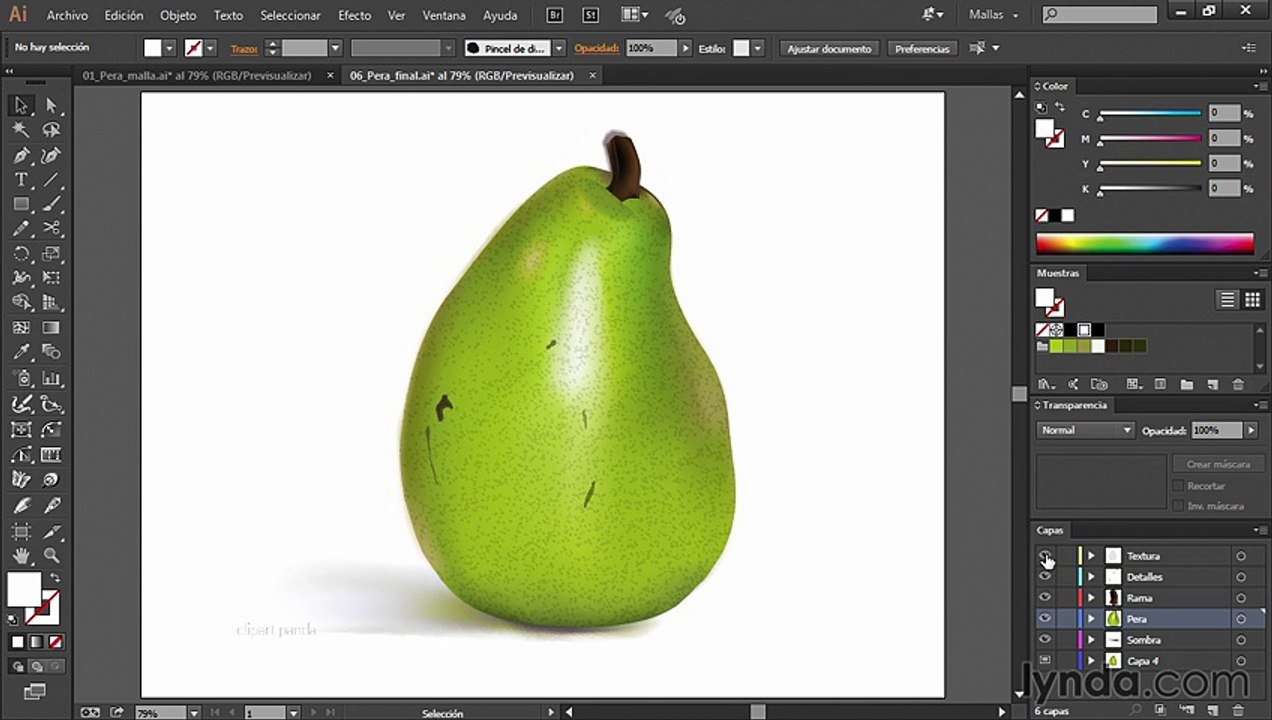The width and height of the screenshot is (1272, 720).
Task: Open the Transparencia opacity slider arrow
Action: pyautogui.click(x=1250, y=430)
